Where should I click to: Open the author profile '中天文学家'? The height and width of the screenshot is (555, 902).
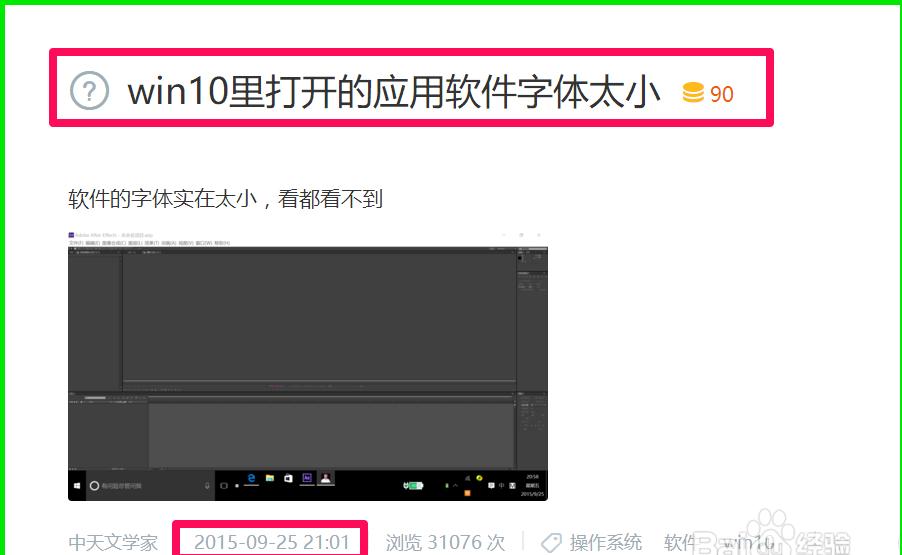pyautogui.click(x=113, y=542)
